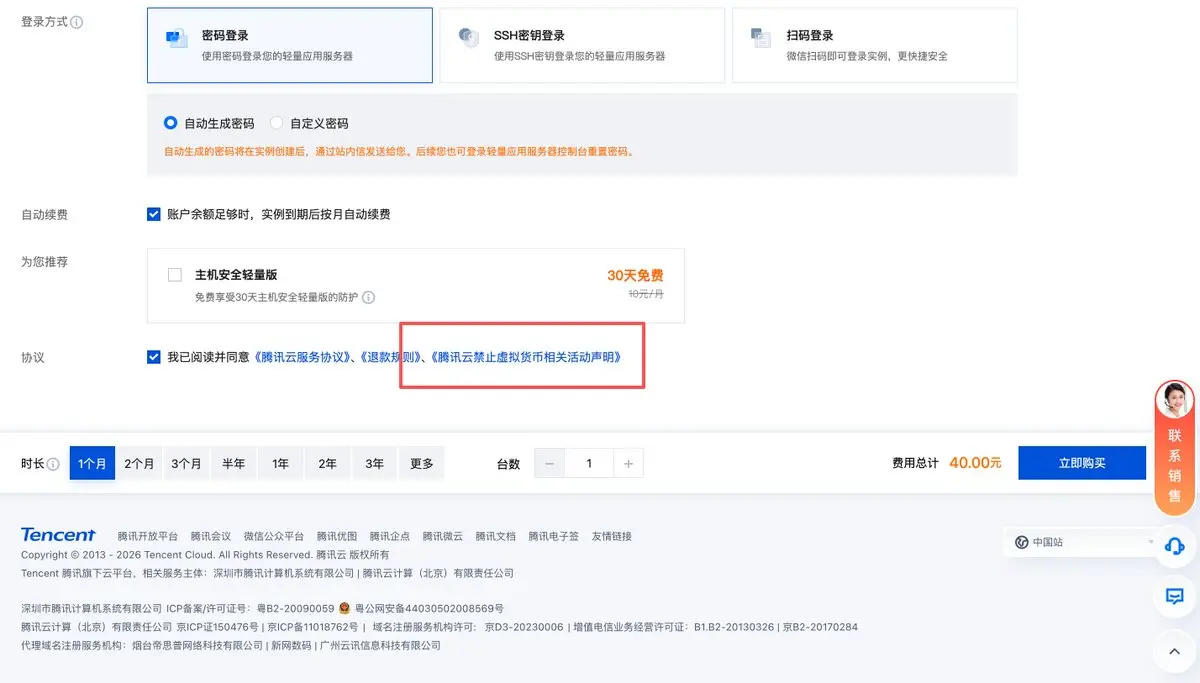Open the 腾讯优图 footer link
Screen dimensions: 1200x683
(337, 537)
